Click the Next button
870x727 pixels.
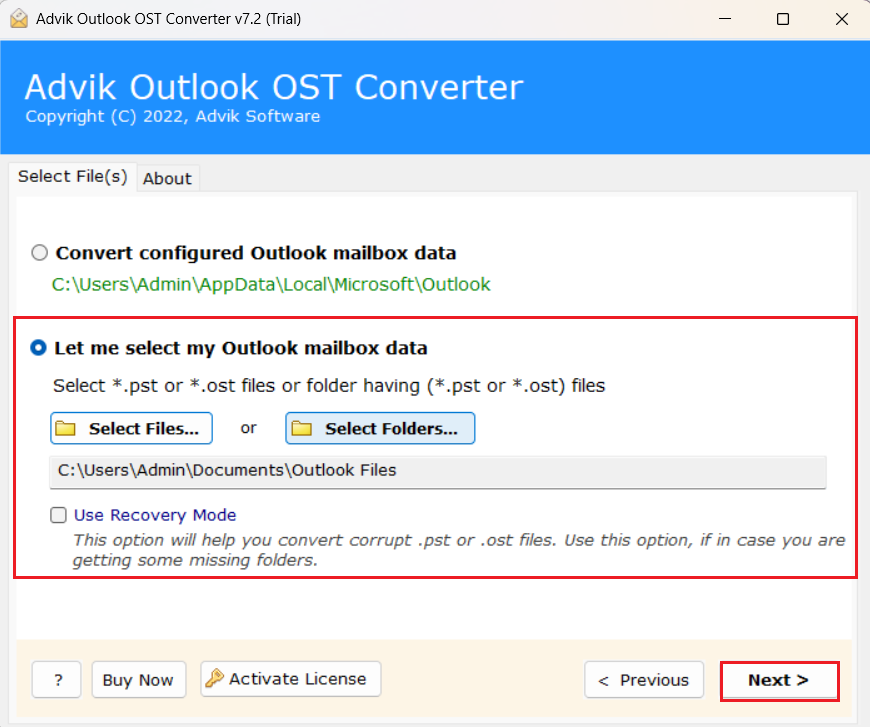pyautogui.click(x=780, y=680)
